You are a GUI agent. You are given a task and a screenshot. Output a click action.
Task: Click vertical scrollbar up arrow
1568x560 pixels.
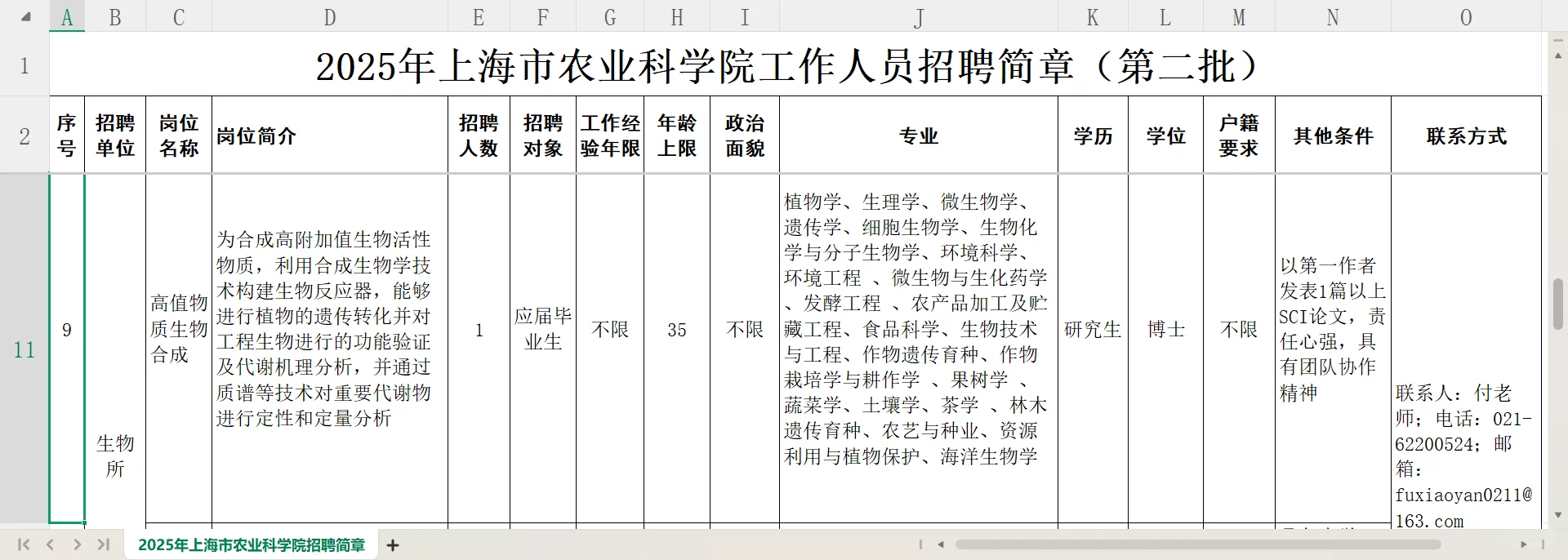1558,56
